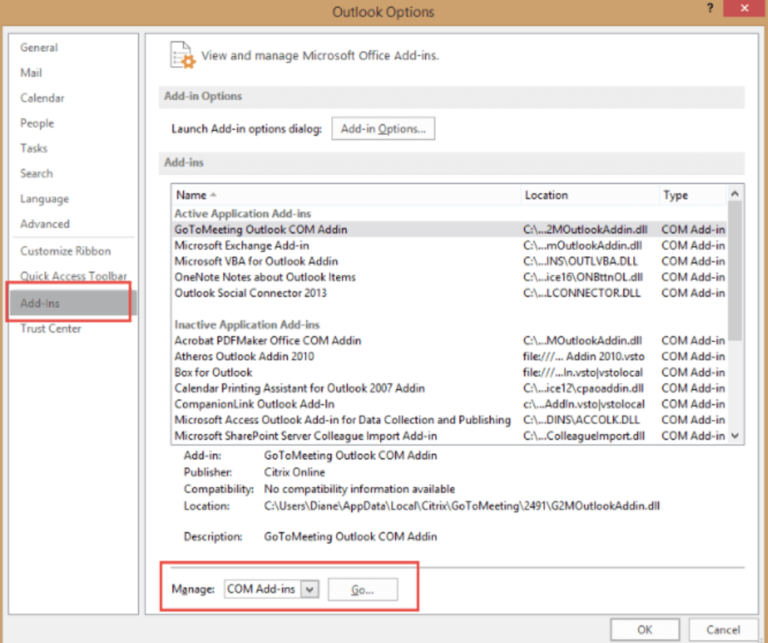Click the Add-in Options button

click(x=383, y=129)
